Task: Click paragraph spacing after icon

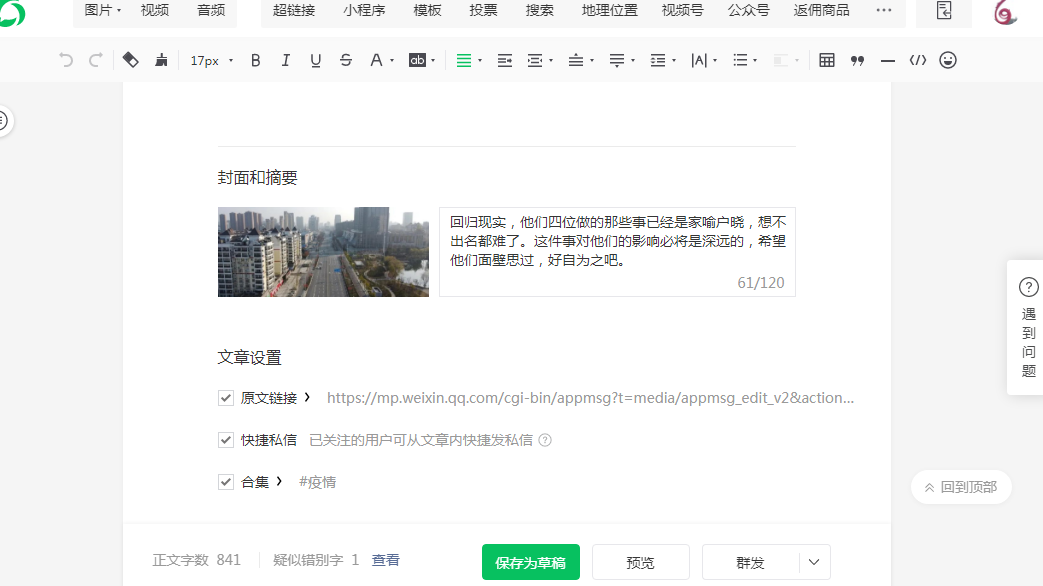Action: [x=617, y=61]
